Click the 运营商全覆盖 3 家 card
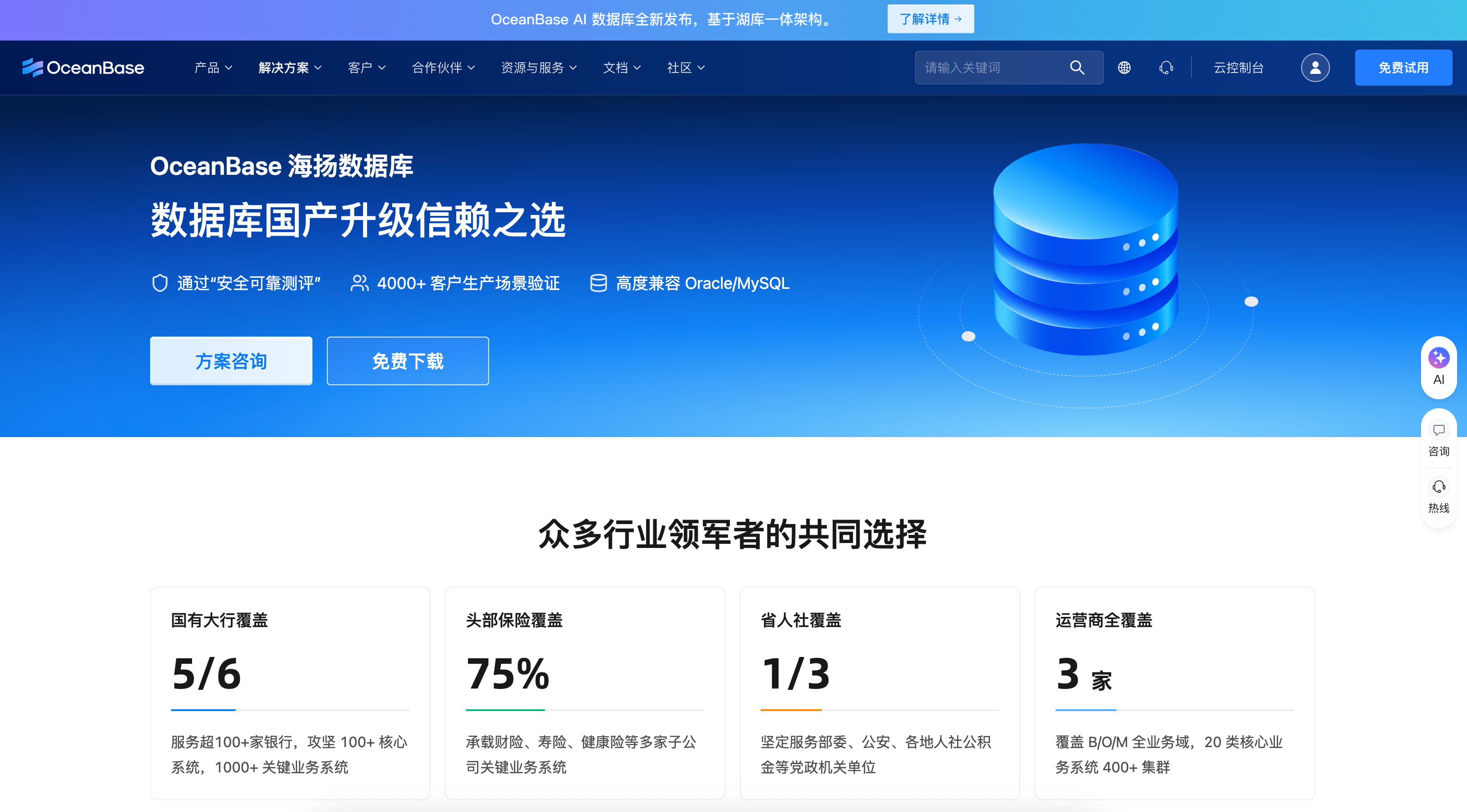The image size is (1467, 812). tap(1174, 693)
